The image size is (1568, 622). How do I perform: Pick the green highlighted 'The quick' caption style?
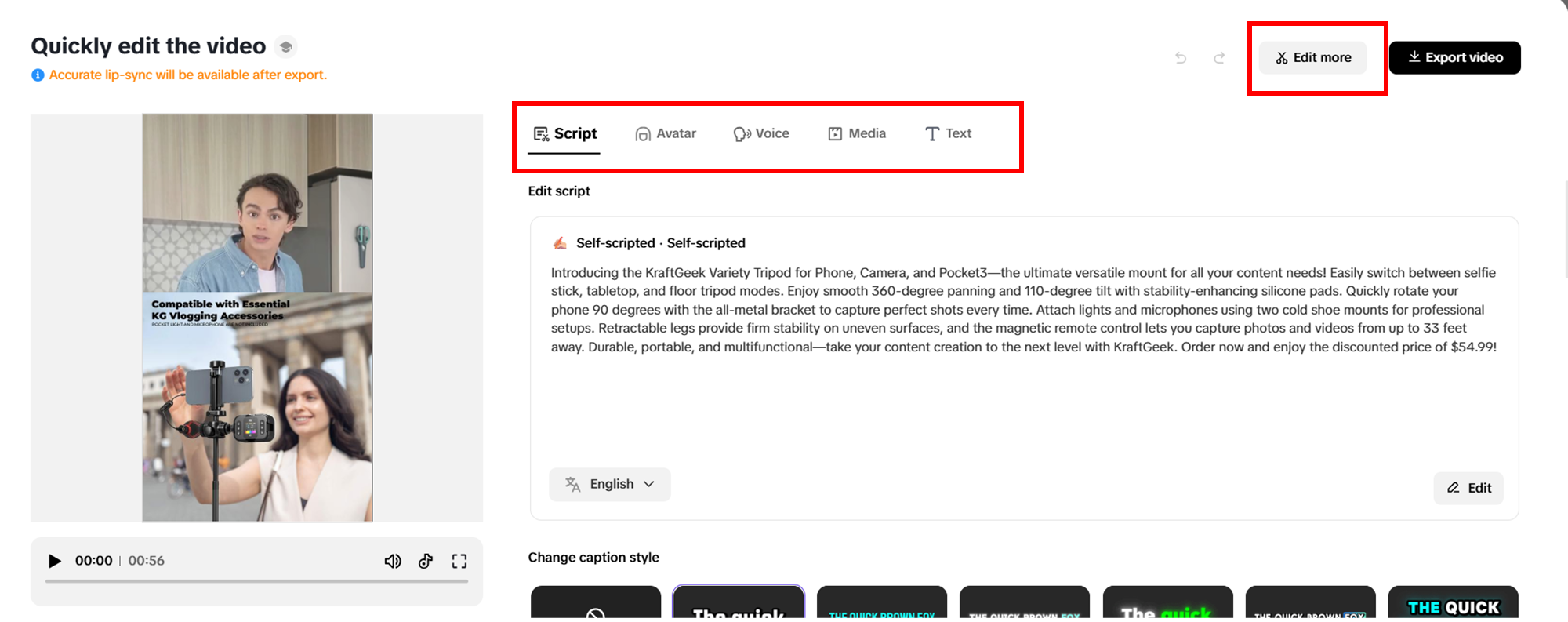pos(1167,606)
